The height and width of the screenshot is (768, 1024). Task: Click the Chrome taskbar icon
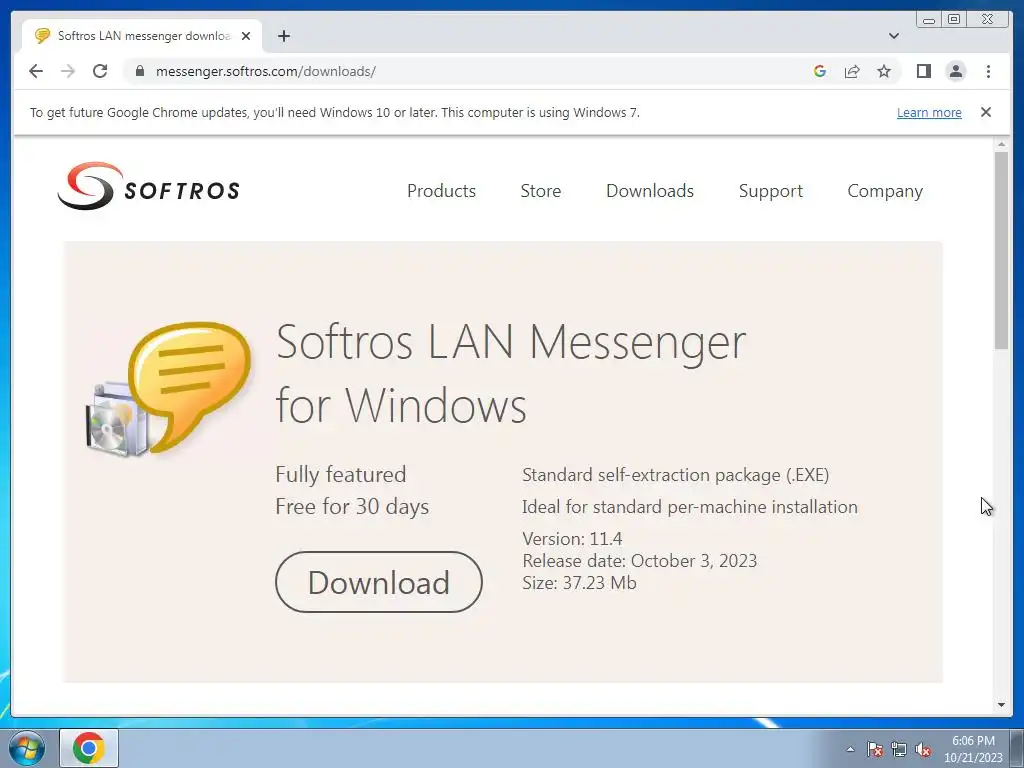point(89,748)
